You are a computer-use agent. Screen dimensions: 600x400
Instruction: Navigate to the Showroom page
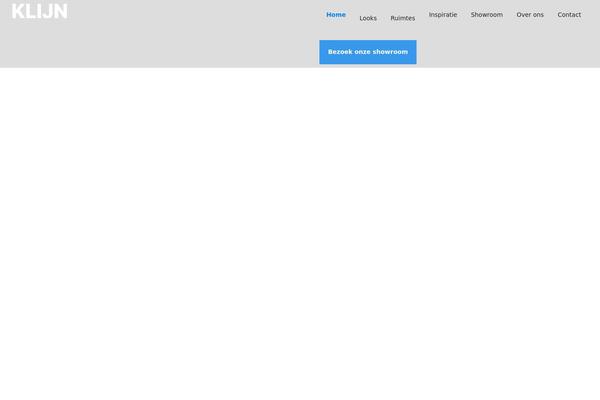tap(487, 15)
